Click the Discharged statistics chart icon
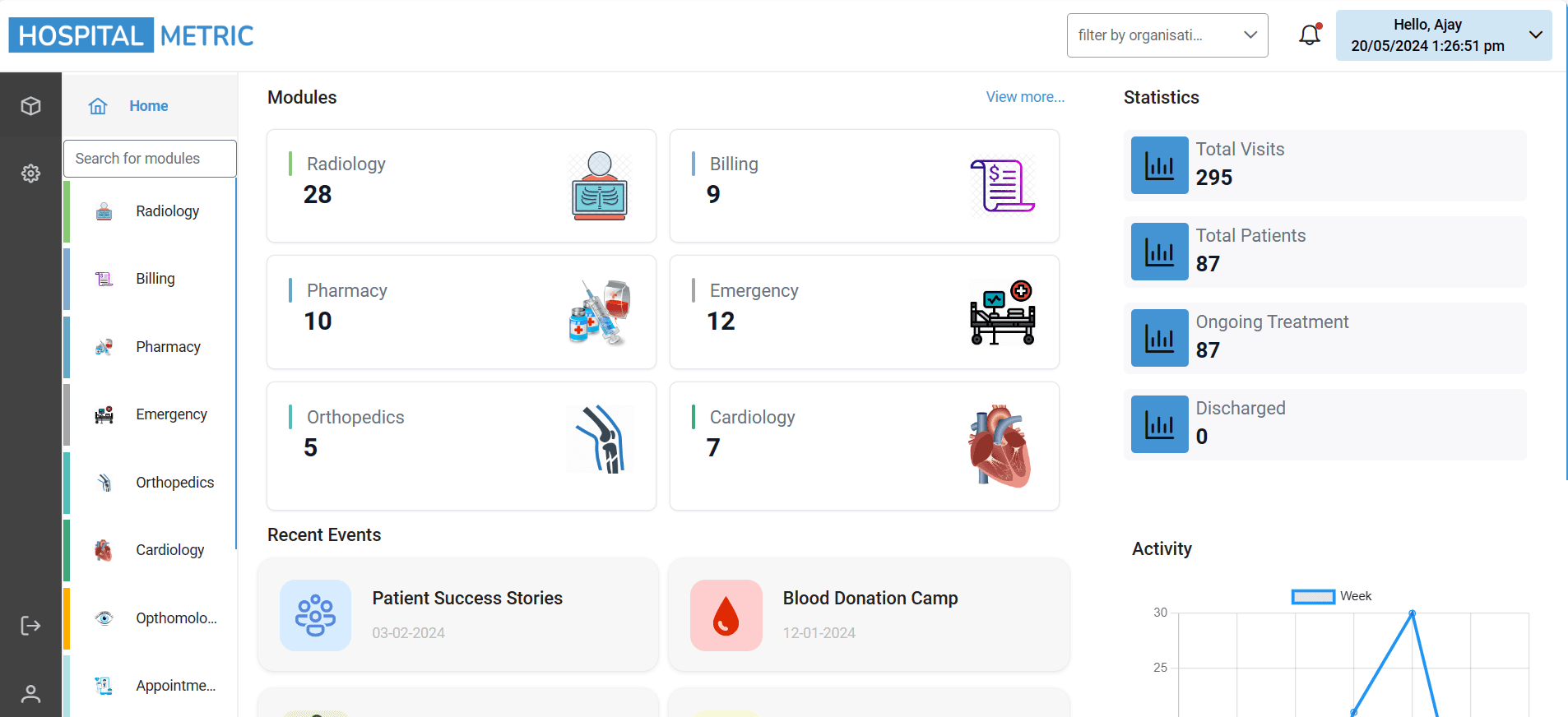The image size is (1568, 717). 1159,424
